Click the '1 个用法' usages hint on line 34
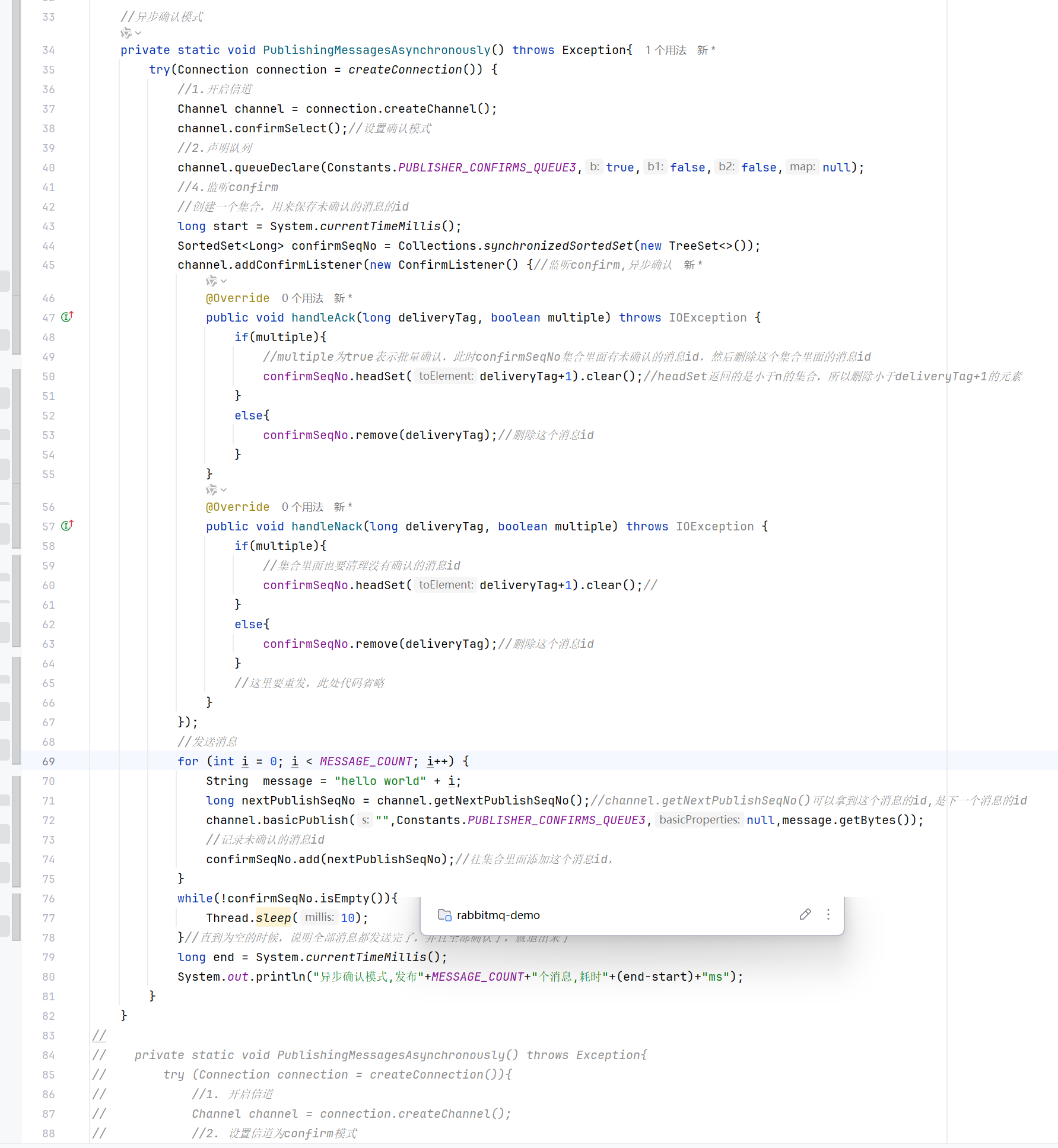 [666, 50]
